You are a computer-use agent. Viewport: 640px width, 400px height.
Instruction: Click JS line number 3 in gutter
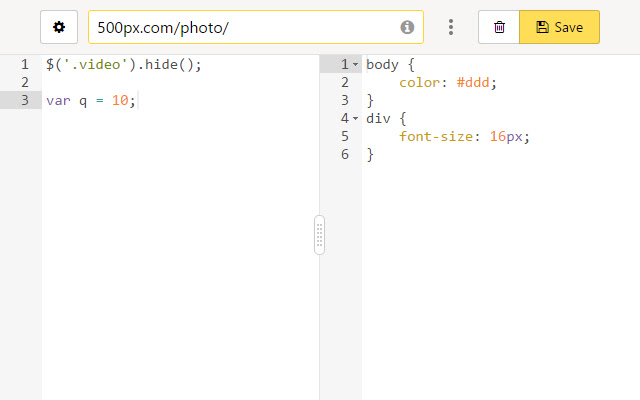[24, 101]
